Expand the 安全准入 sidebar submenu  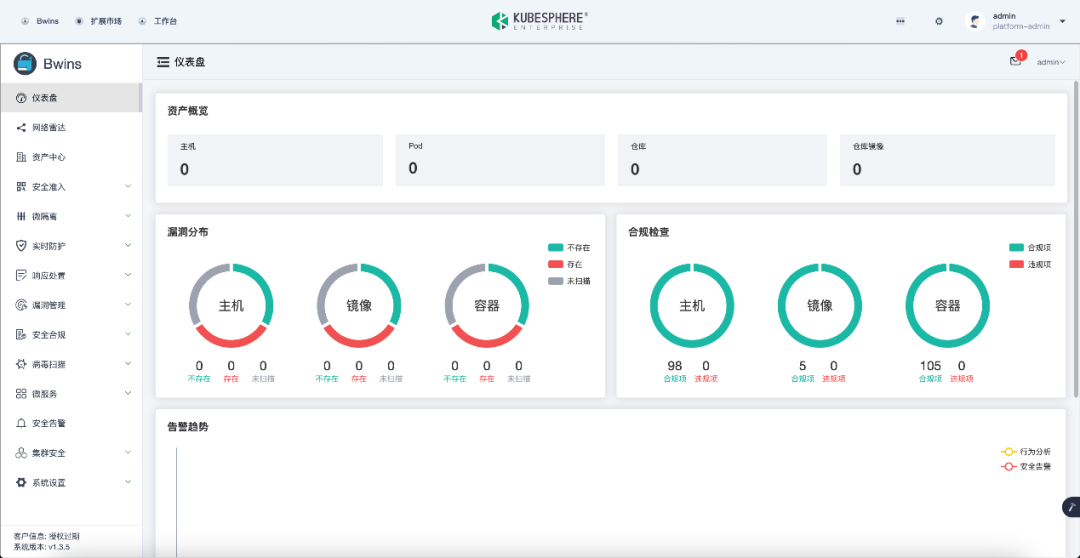coord(74,187)
